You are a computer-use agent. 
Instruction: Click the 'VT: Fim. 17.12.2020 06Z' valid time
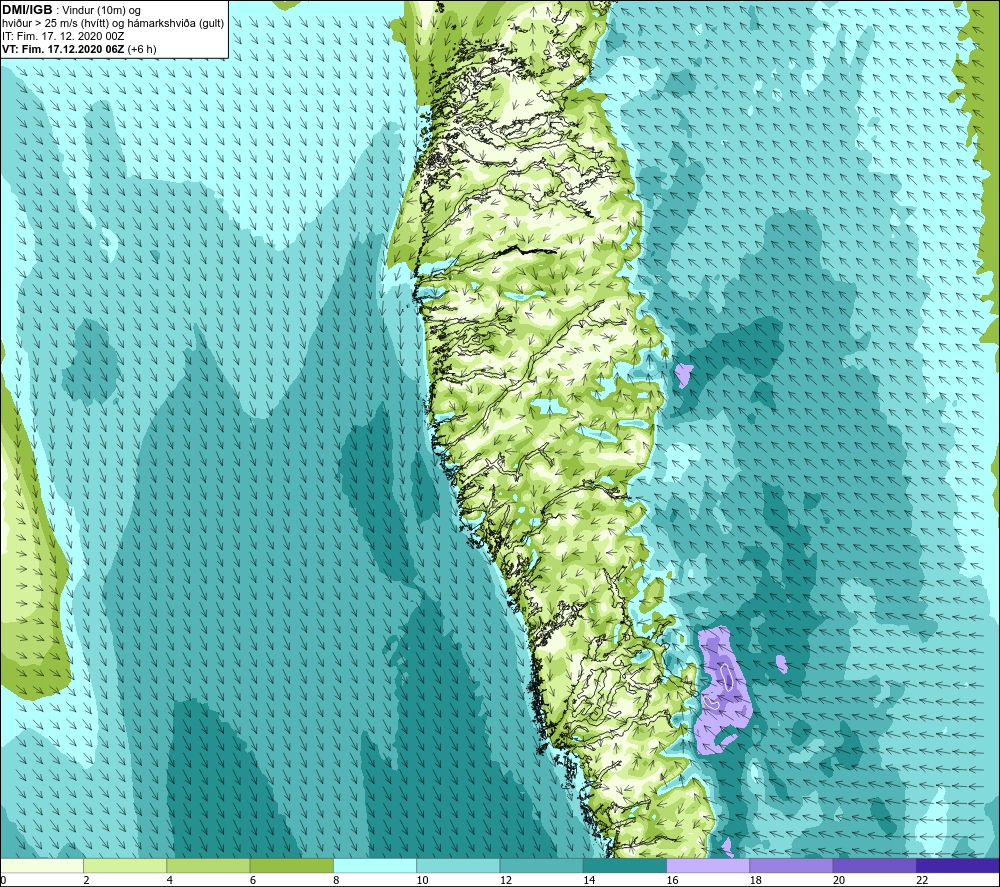click(63, 49)
